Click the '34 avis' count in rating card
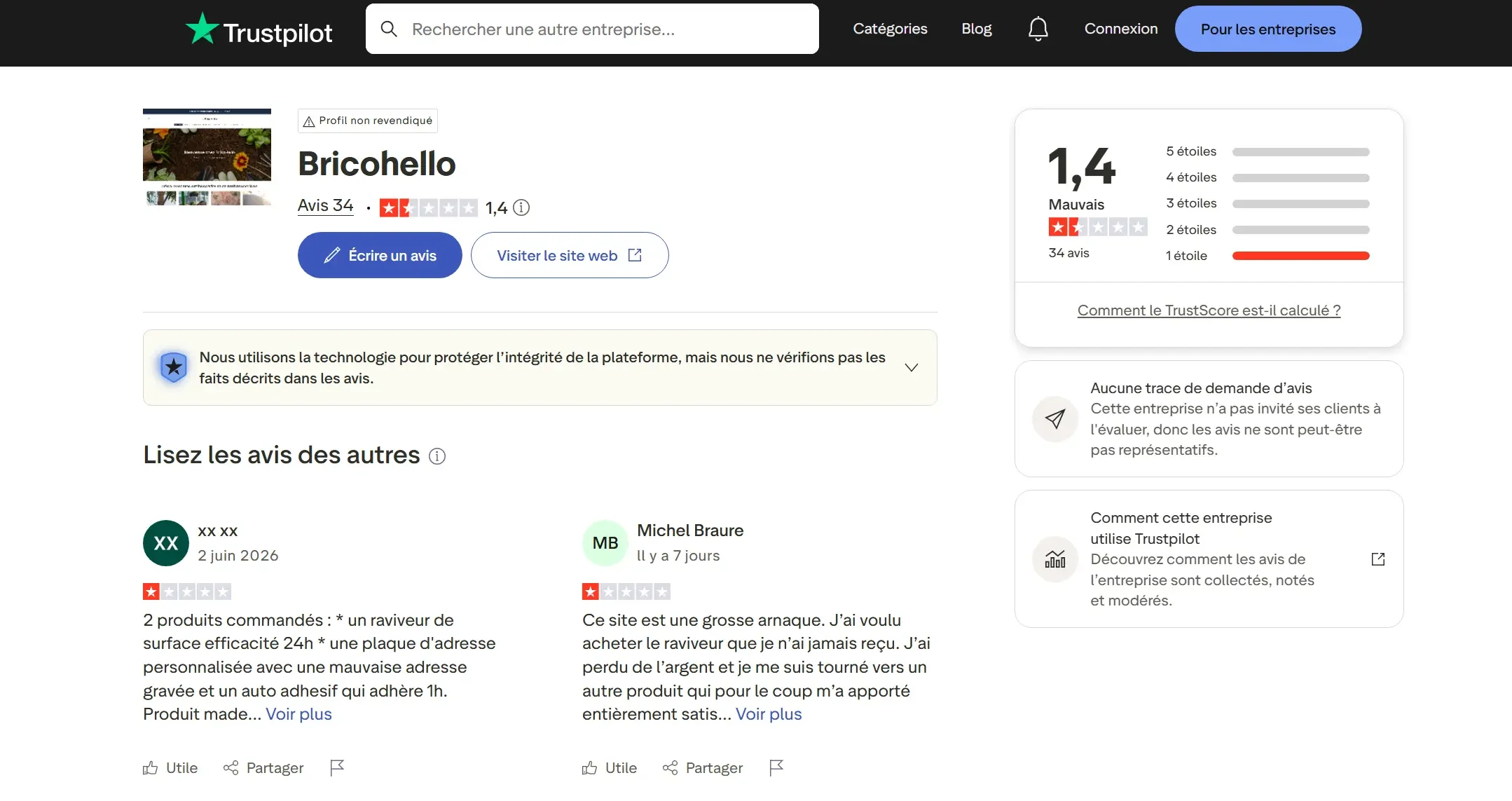The width and height of the screenshot is (1512, 801). pyautogui.click(x=1068, y=253)
